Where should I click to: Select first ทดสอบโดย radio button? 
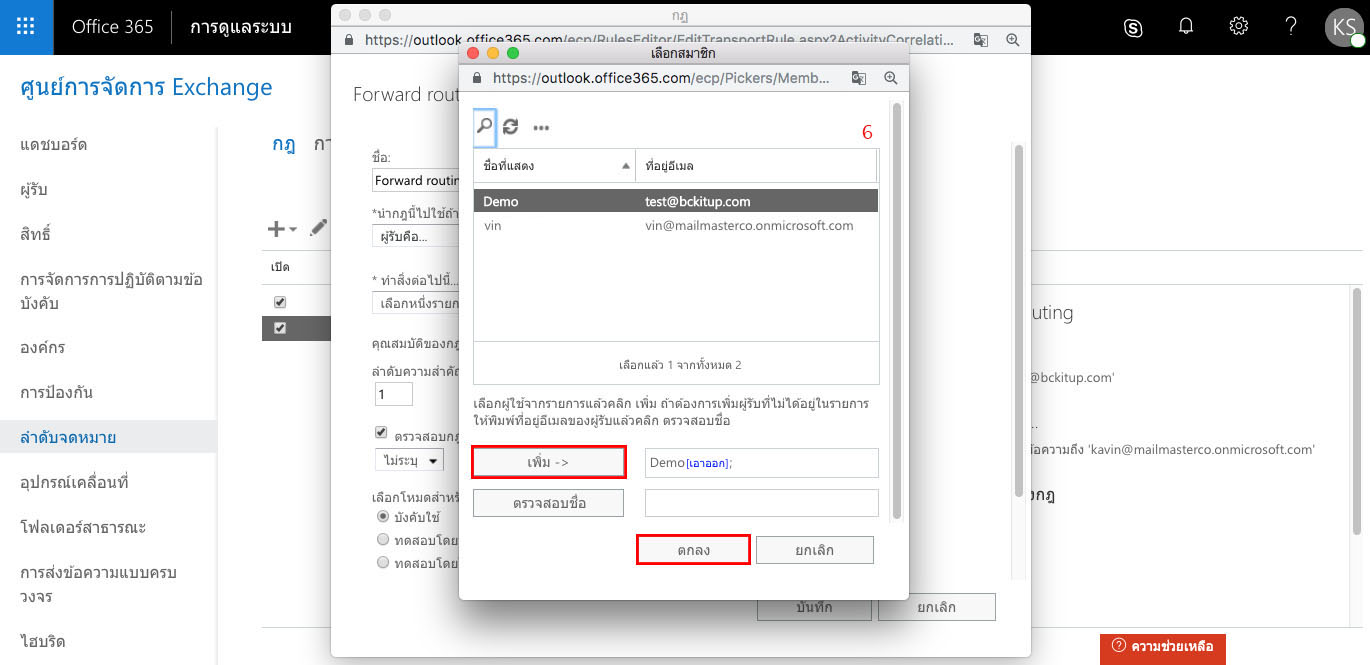click(383, 540)
